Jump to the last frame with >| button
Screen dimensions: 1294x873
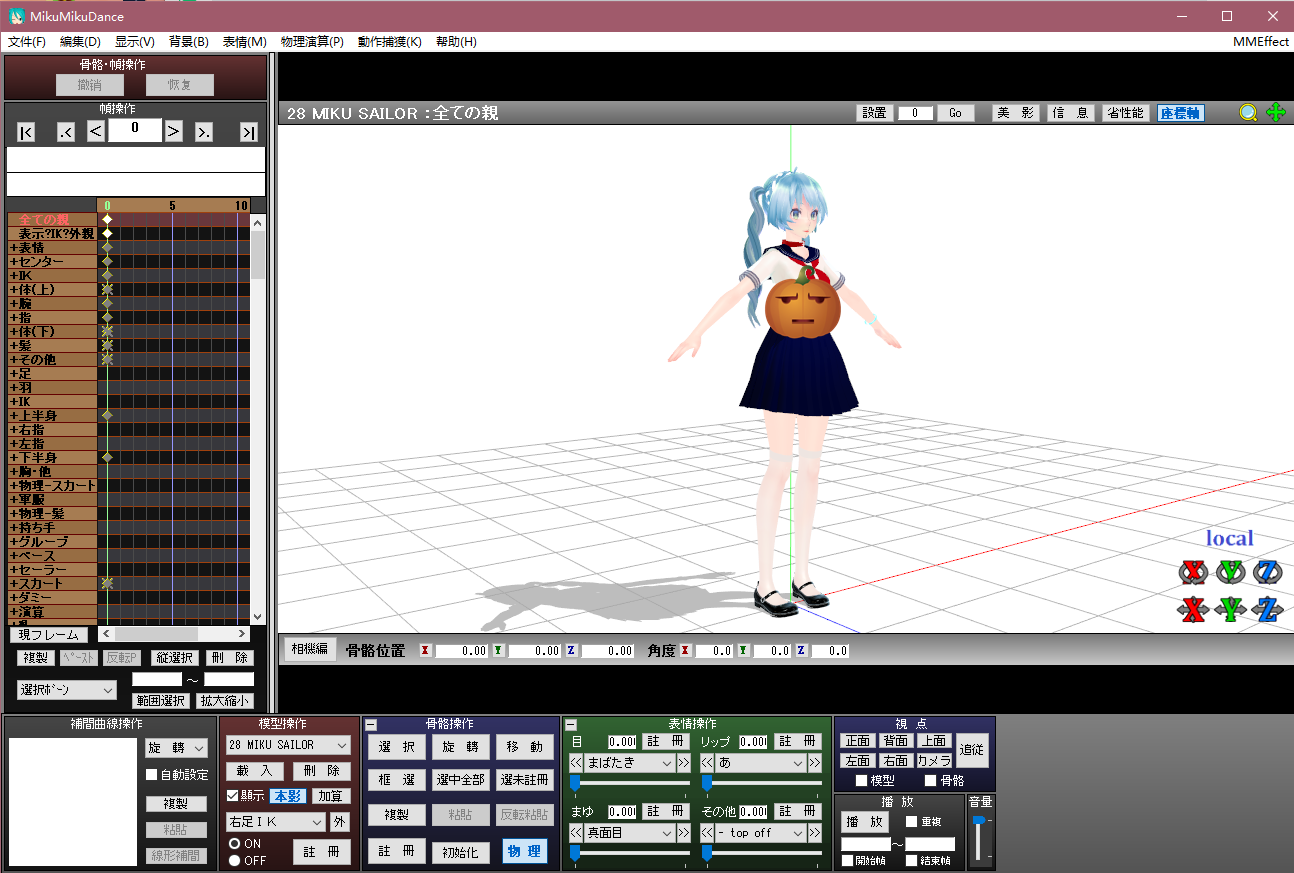[248, 132]
